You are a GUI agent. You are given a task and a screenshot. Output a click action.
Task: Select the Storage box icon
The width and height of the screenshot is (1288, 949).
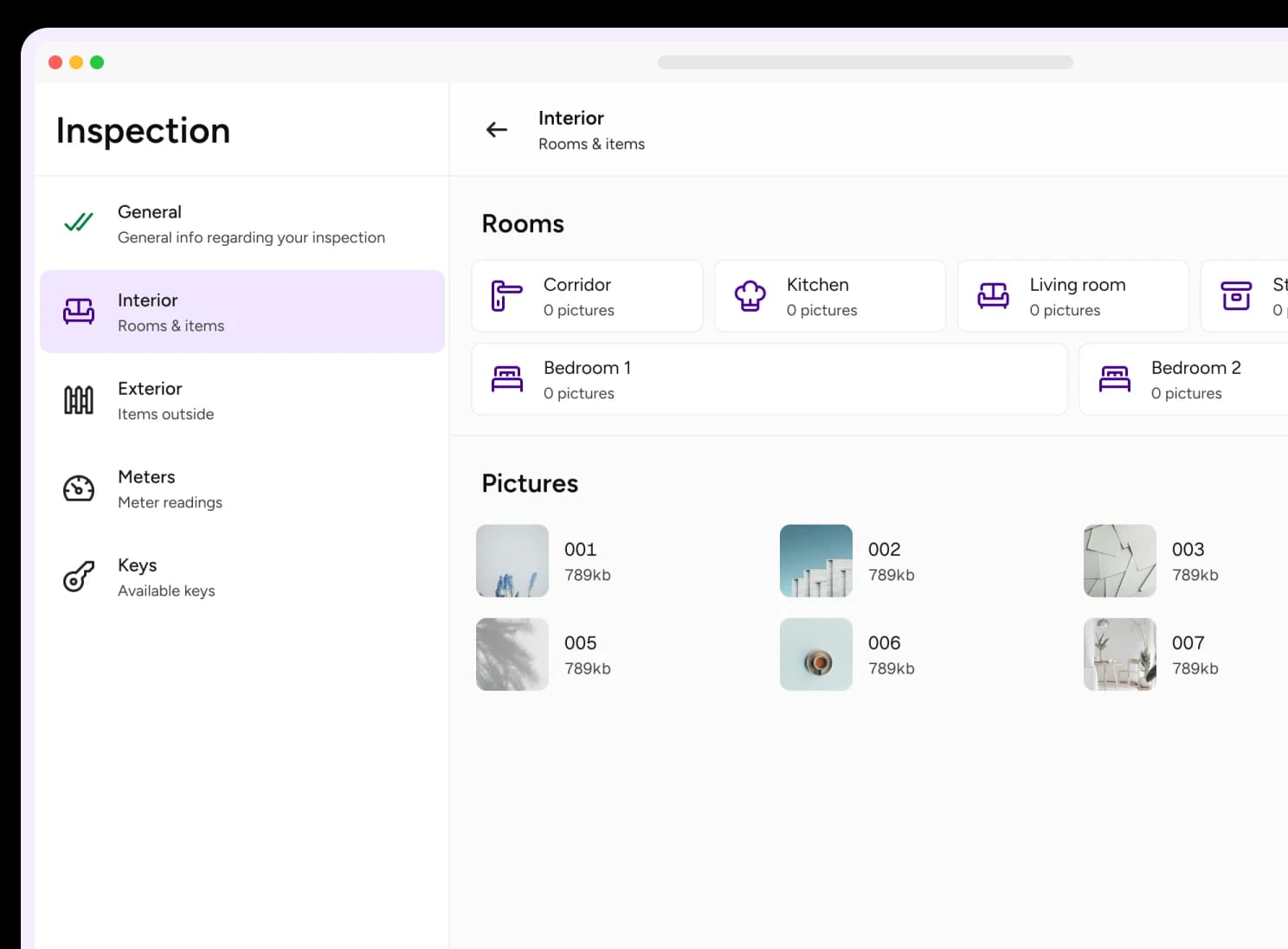(1238, 295)
